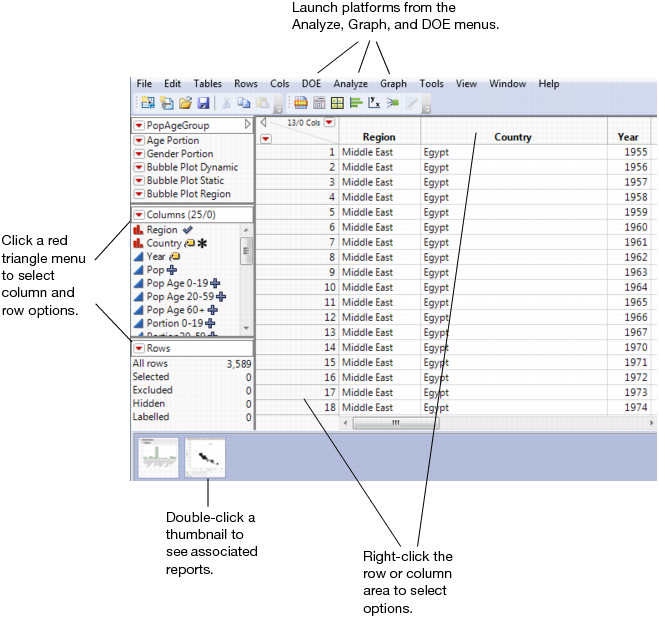Open the Gender Portion script red triangle
The image size is (659, 620).
click(139, 154)
